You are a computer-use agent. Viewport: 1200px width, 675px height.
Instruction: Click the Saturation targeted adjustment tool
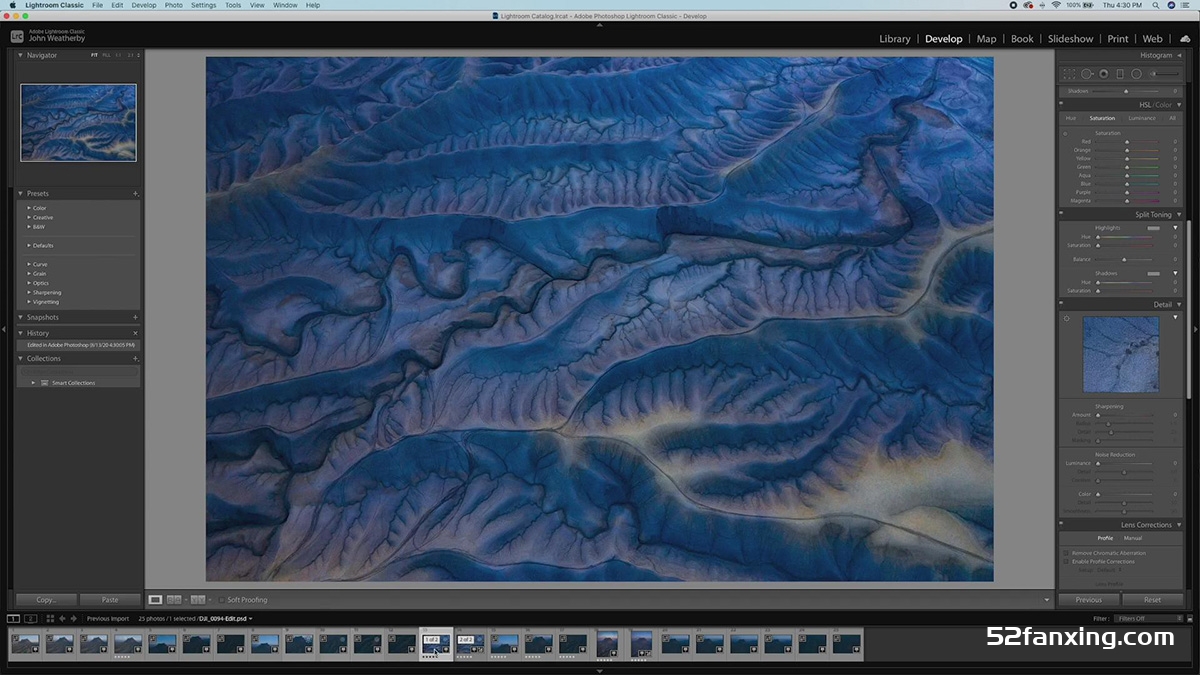pos(1065,133)
